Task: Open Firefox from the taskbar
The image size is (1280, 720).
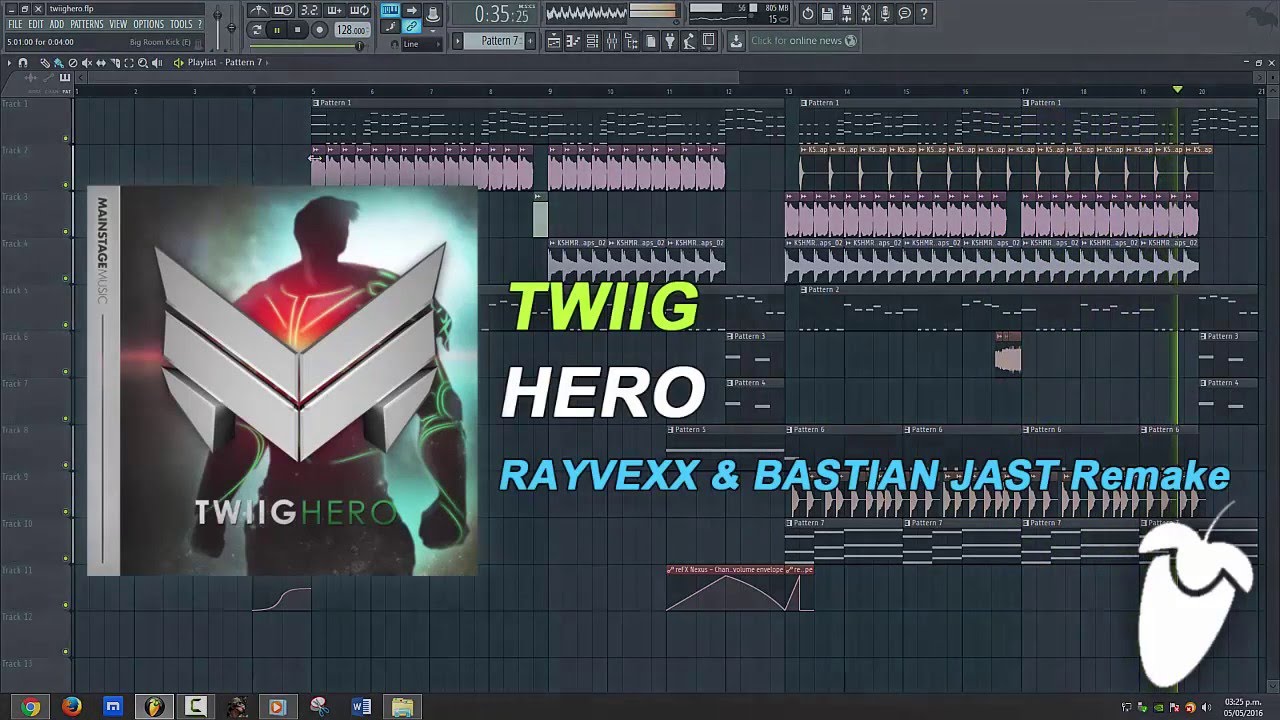Action: pyautogui.click(x=71, y=707)
